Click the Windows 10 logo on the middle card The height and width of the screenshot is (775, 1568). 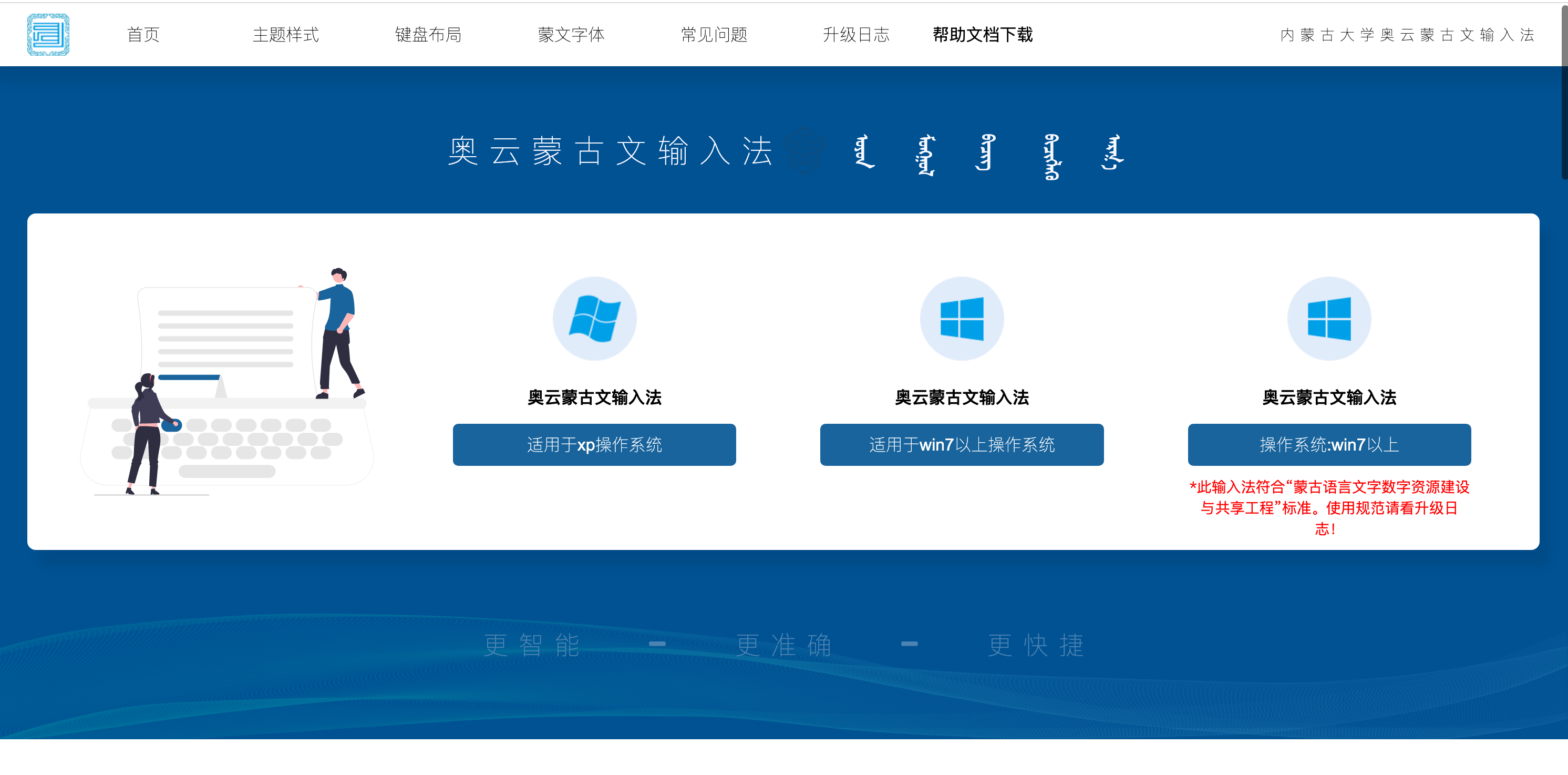(962, 319)
